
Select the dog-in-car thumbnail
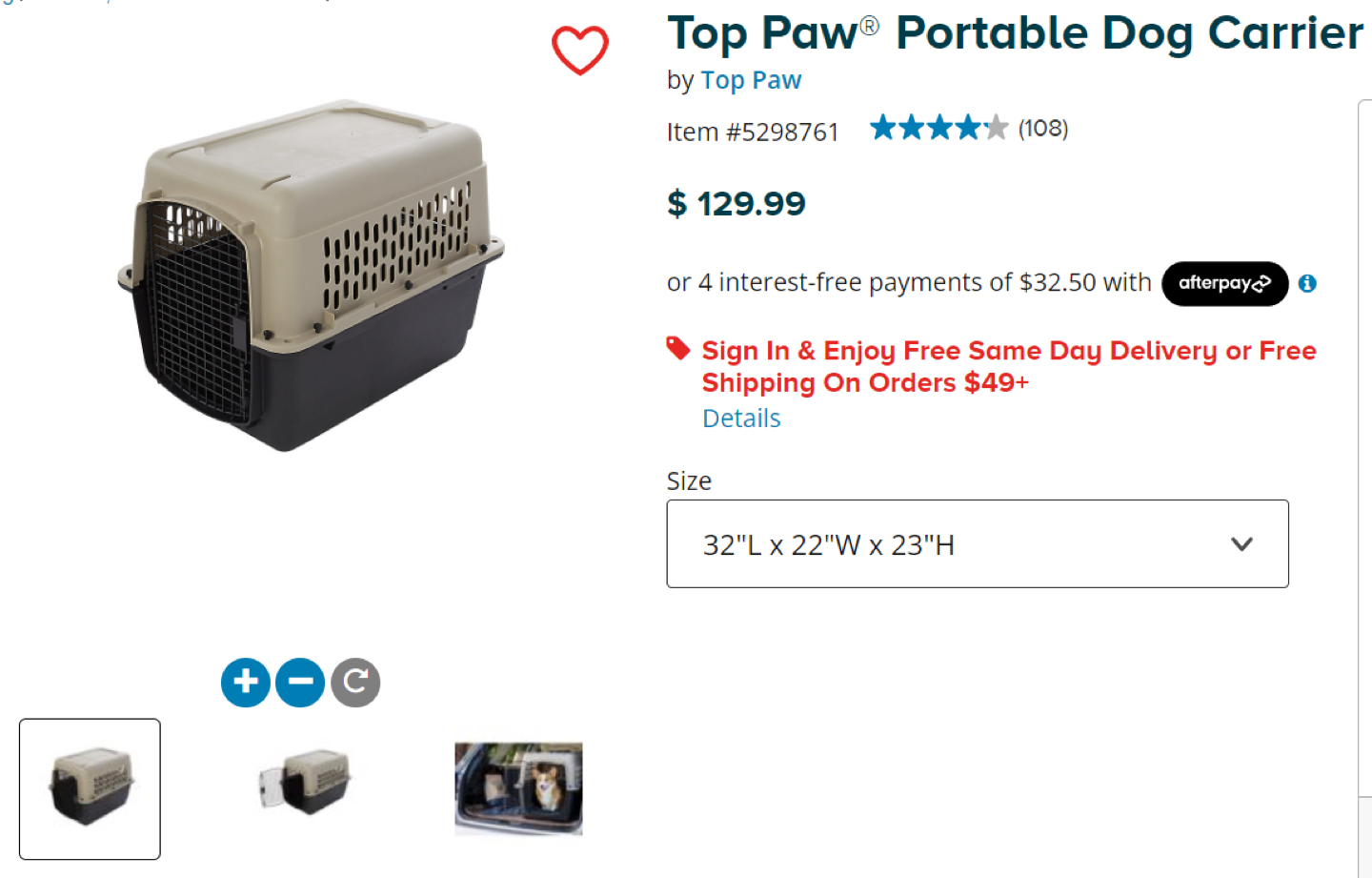pos(518,789)
